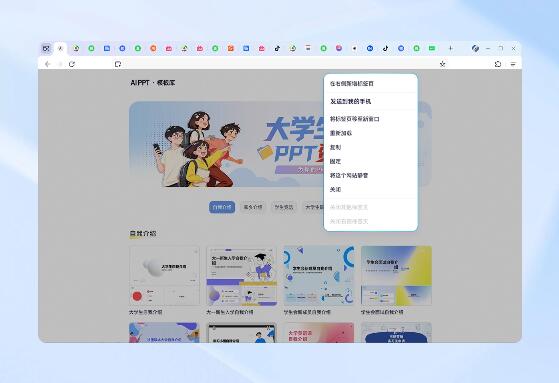Select 重新加载 in the tab context menu
The image size is (559, 383).
(x=371, y=133)
